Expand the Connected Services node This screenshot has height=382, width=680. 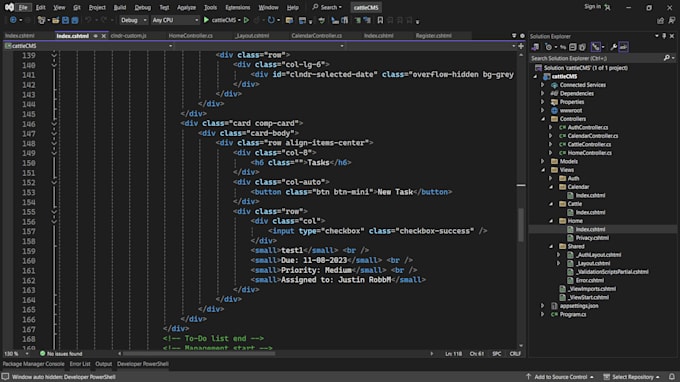tap(542, 85)
